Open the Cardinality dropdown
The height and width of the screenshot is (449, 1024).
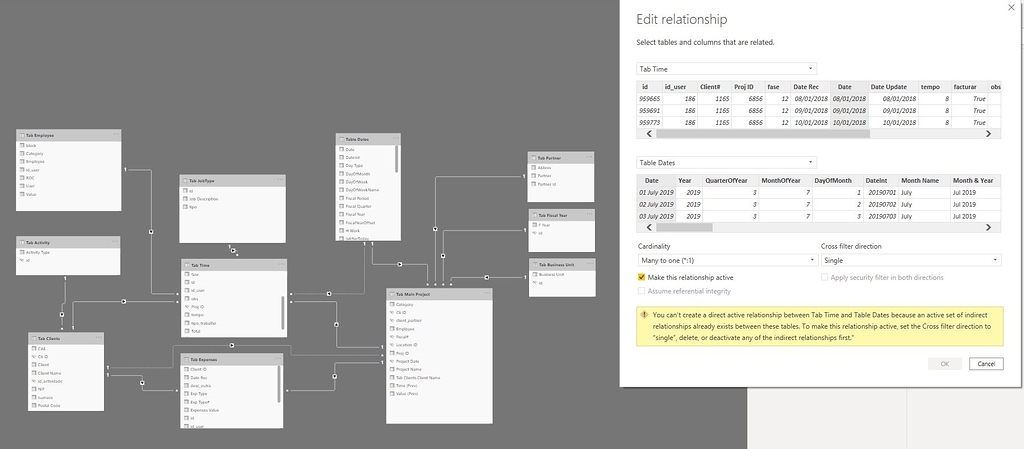pos(727,259)
